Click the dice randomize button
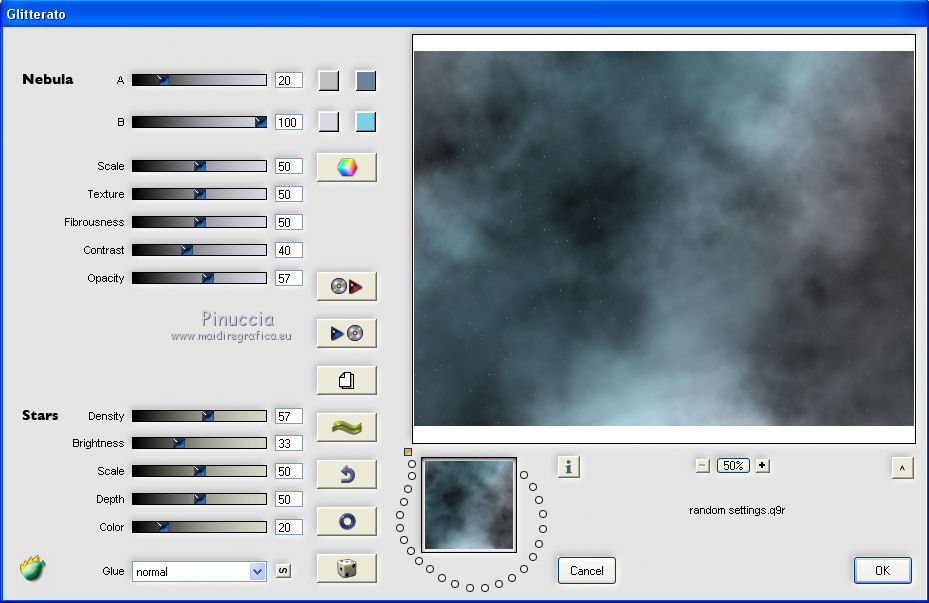 click(x=347, y=568)
